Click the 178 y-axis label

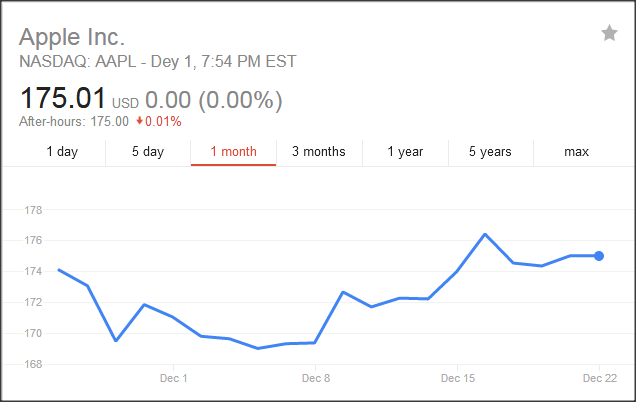pos(31,210)
